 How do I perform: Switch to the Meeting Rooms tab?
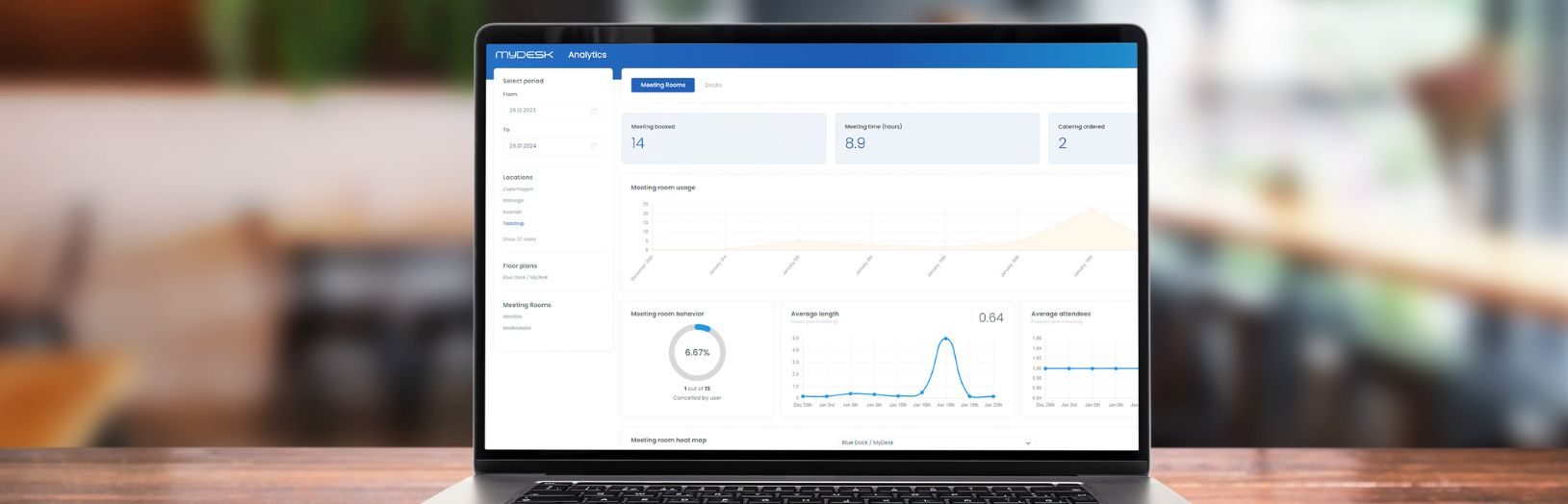tap(663, 85)
